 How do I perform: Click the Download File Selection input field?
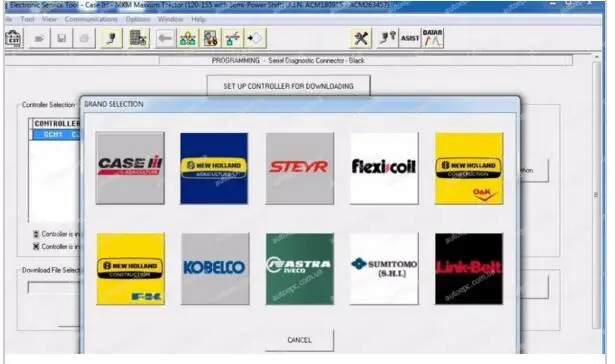pos(54,288)
